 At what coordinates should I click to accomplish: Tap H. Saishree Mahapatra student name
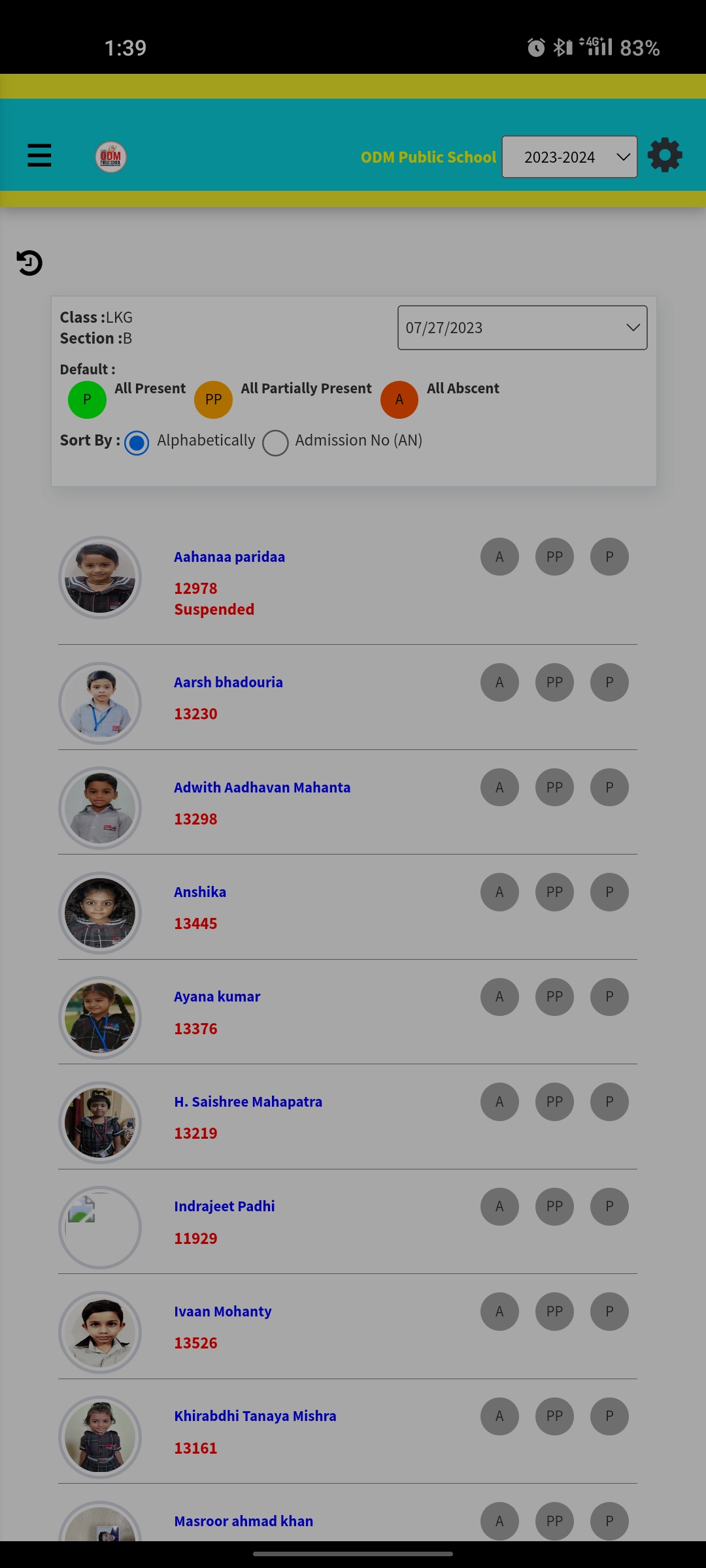pyautogui.click(x=248, y=1102)
